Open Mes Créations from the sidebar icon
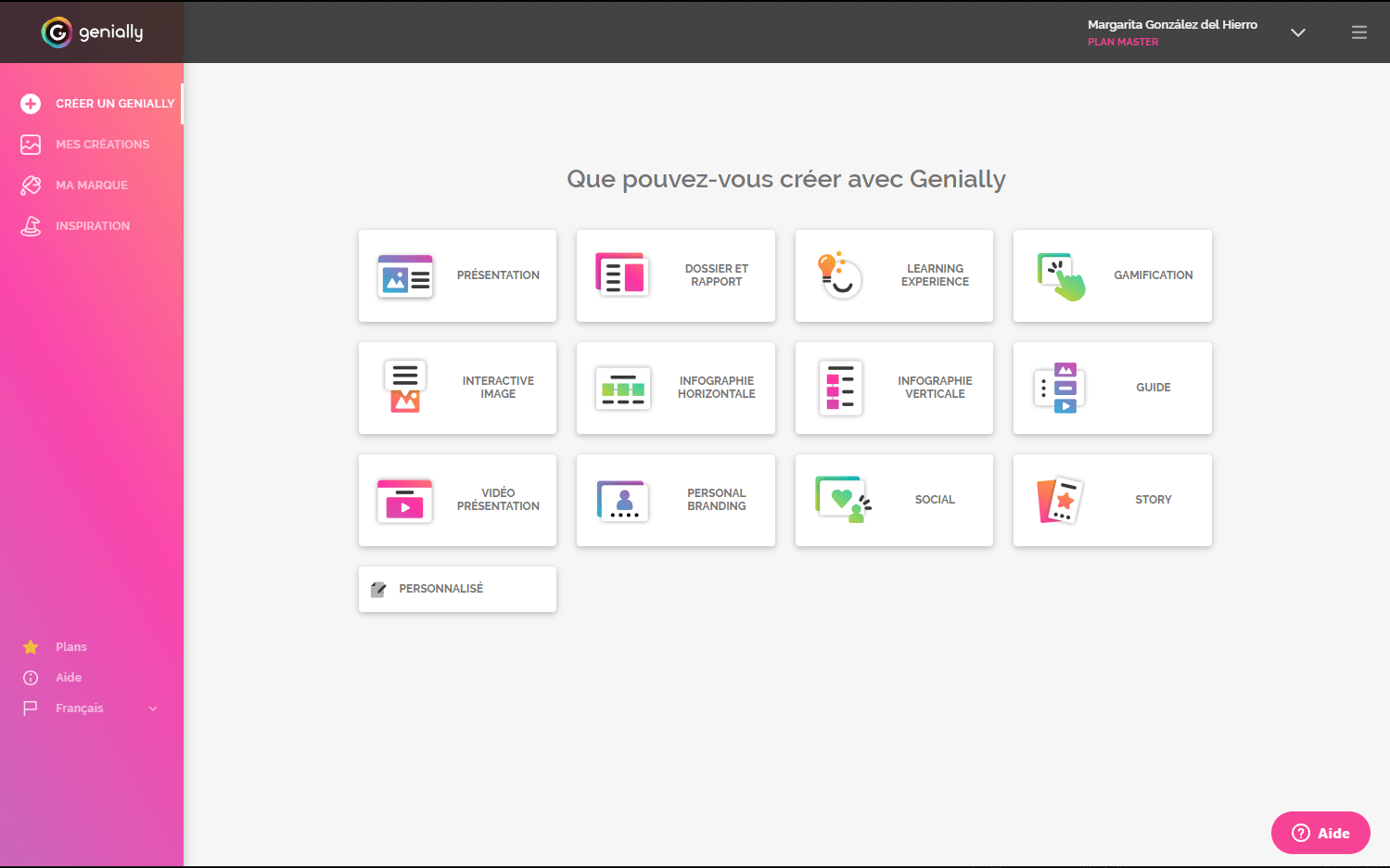This screenshot has height=868, width=1390. point(31,144)
